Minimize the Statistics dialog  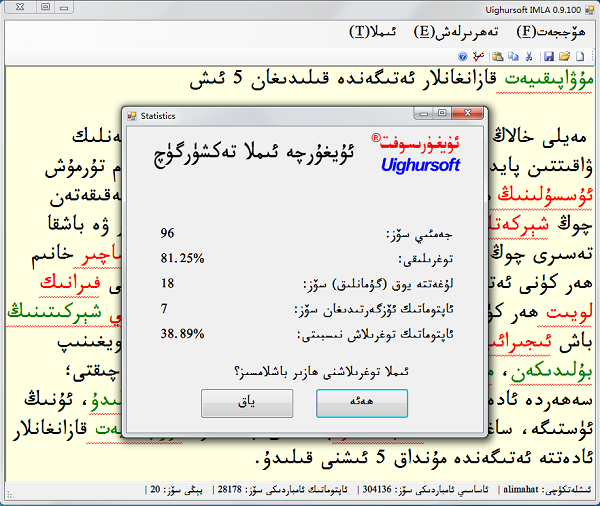point(424,113)
